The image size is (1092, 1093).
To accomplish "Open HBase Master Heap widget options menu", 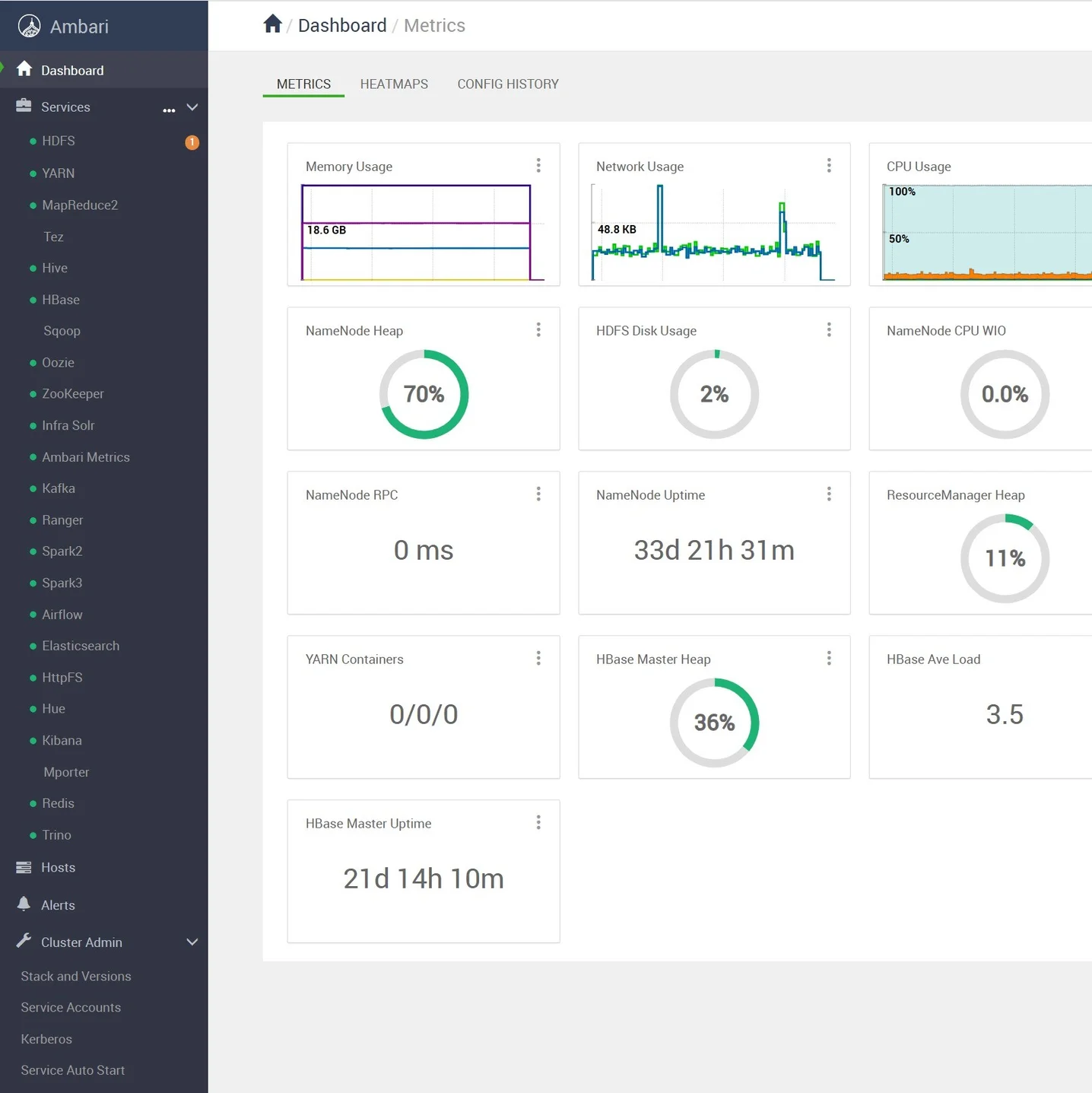I will 829,658.
